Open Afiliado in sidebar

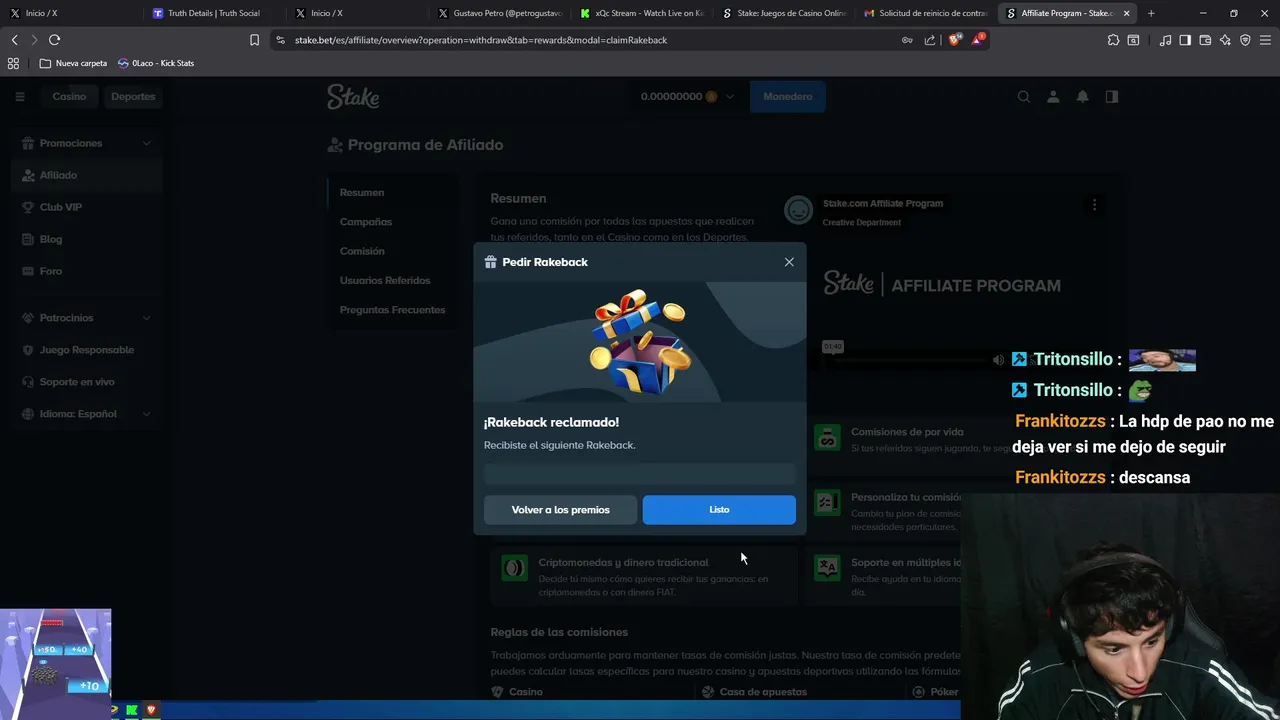(x=87, y=175)
